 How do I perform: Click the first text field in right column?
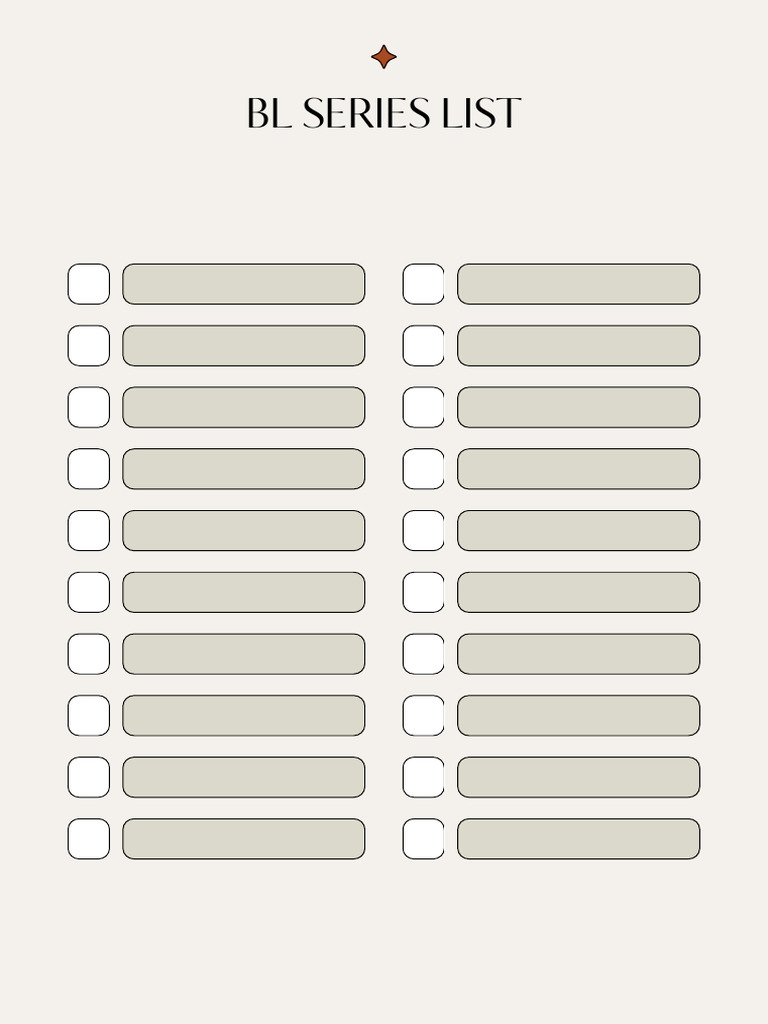[x=579, y=284]
